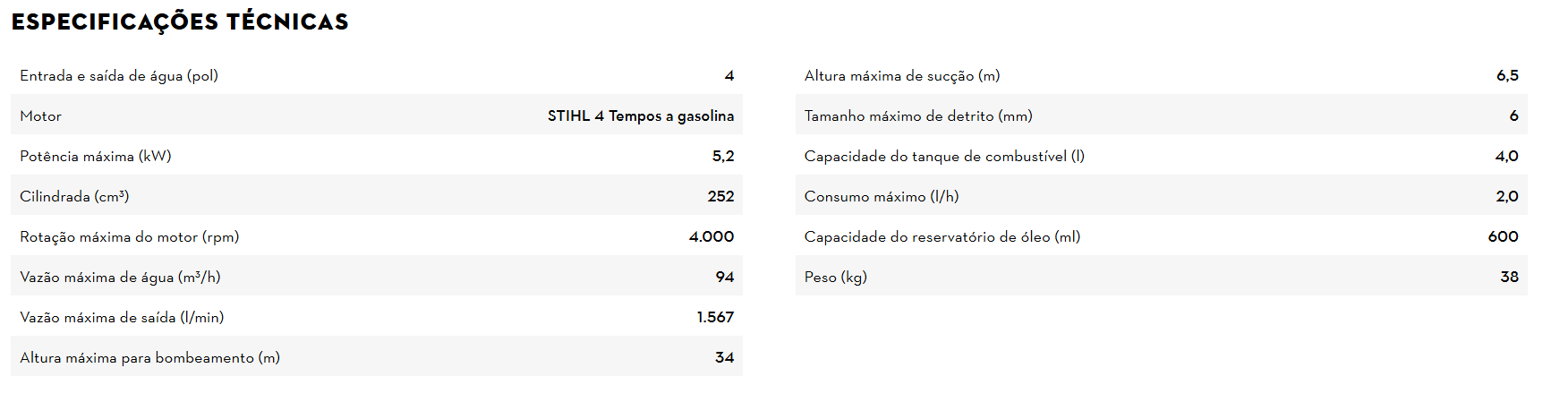Select the 600 ml oil capacity value
This screenshot has height=402, width=1568.
pyautogui.click(x=1503, y=237)
